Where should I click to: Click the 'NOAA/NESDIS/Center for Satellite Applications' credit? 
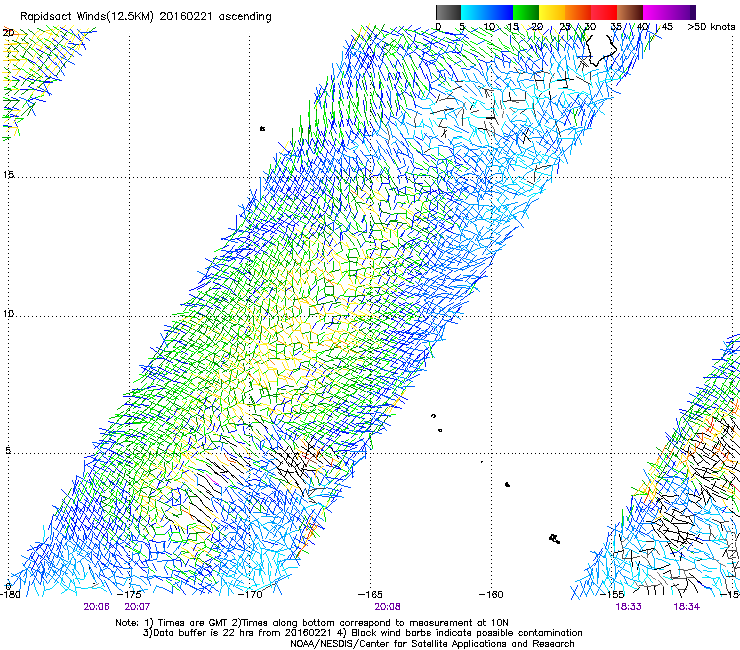(x=432, y=644)
